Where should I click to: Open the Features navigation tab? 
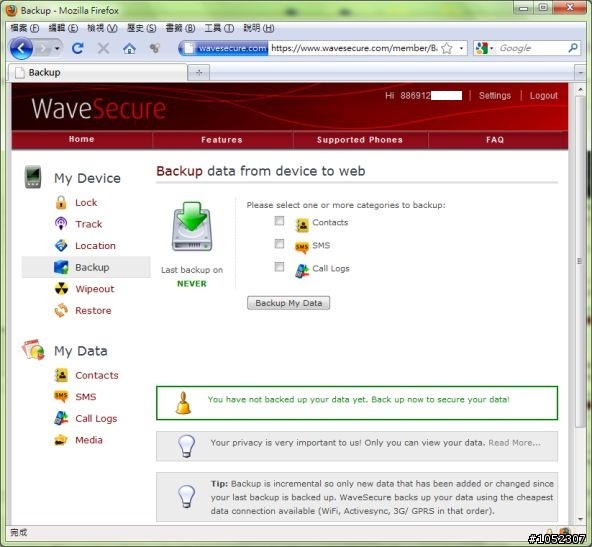[222, 140]
